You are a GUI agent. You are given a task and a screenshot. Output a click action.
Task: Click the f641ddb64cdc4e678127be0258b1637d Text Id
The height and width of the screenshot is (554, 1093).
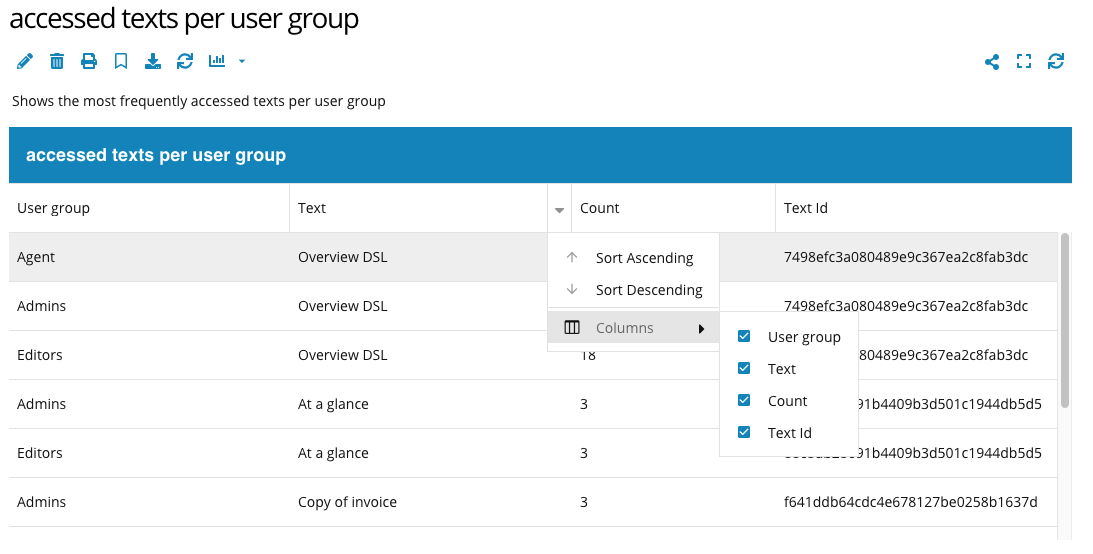coord(910,502)
